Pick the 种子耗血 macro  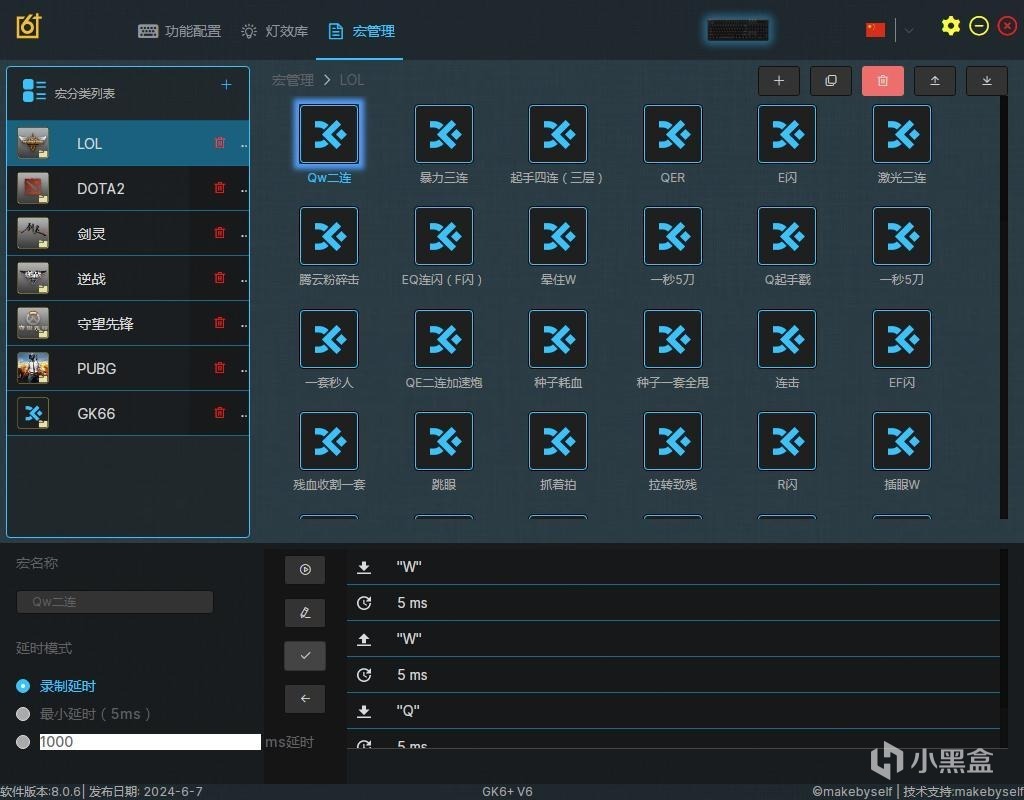click(558, 339)
